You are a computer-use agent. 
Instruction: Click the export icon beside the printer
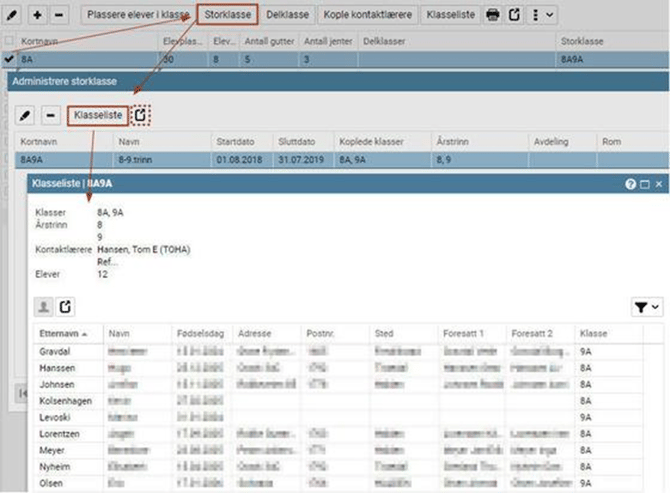click(x=515, y=15)
